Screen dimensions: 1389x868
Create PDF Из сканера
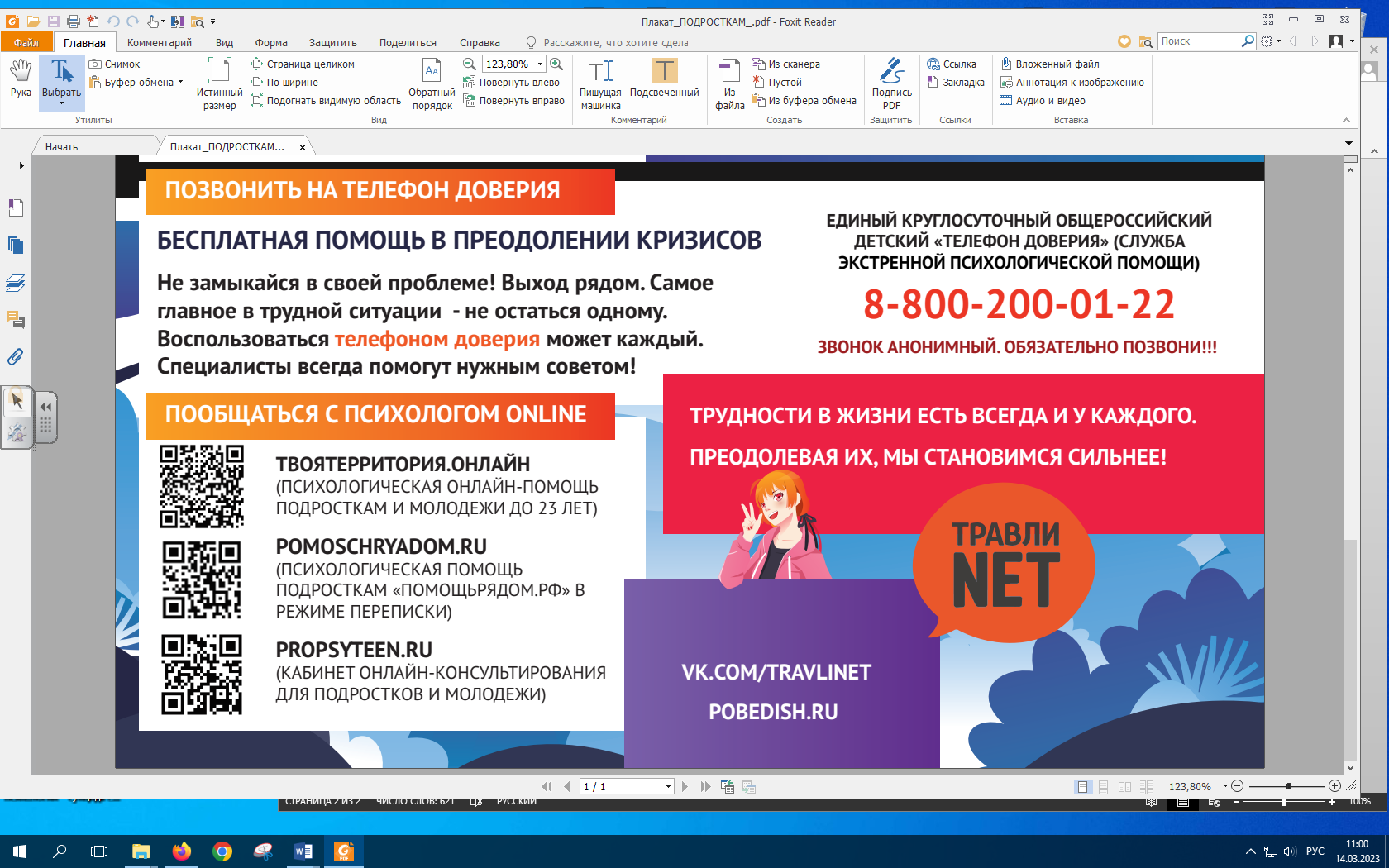point(786,64)
